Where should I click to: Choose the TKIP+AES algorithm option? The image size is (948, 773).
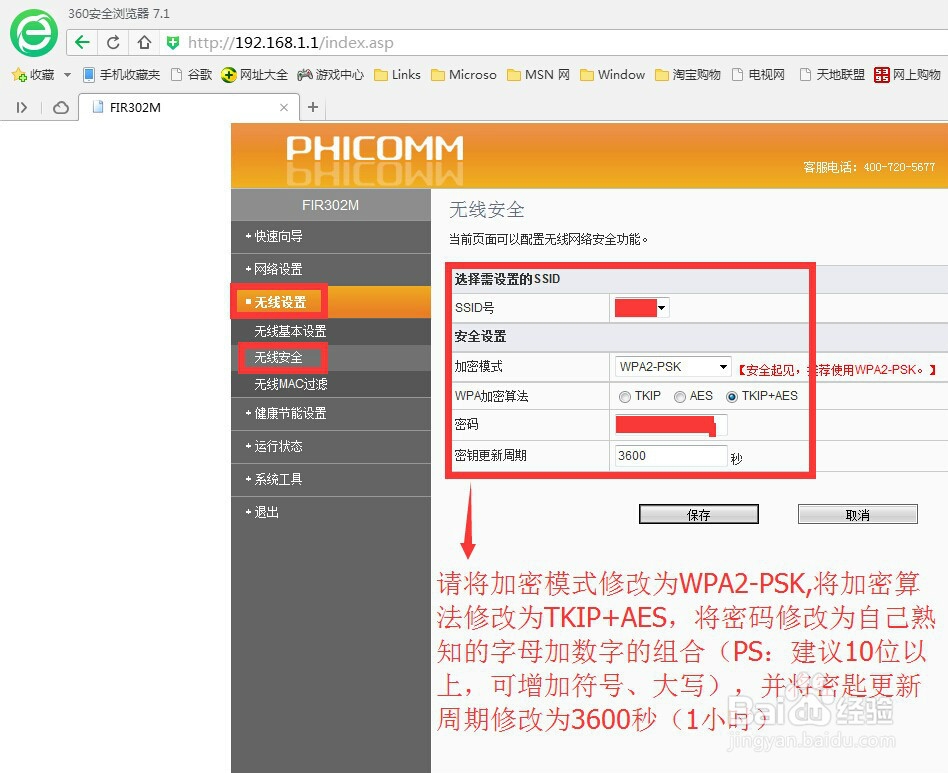pos(731,396)
